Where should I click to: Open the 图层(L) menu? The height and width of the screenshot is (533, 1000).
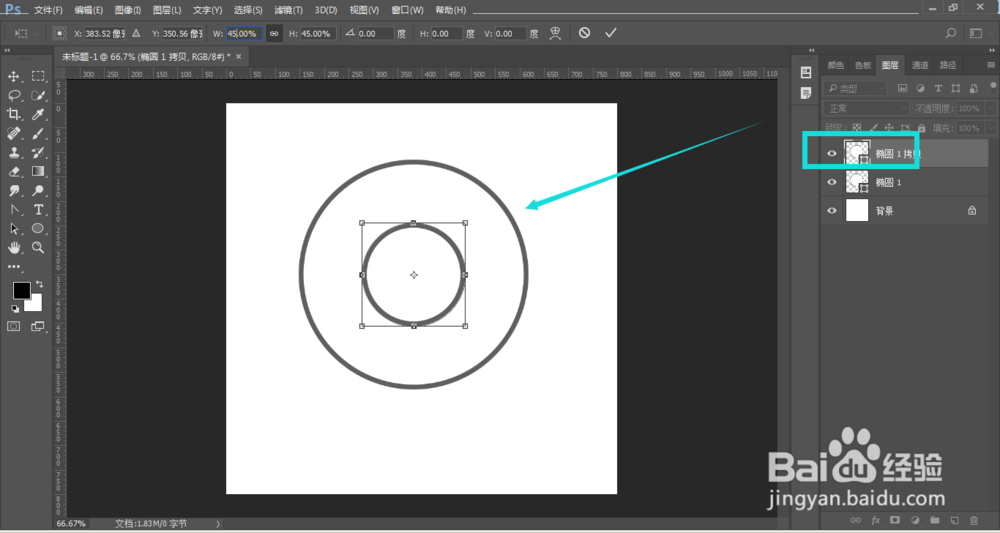click(167, 10)
